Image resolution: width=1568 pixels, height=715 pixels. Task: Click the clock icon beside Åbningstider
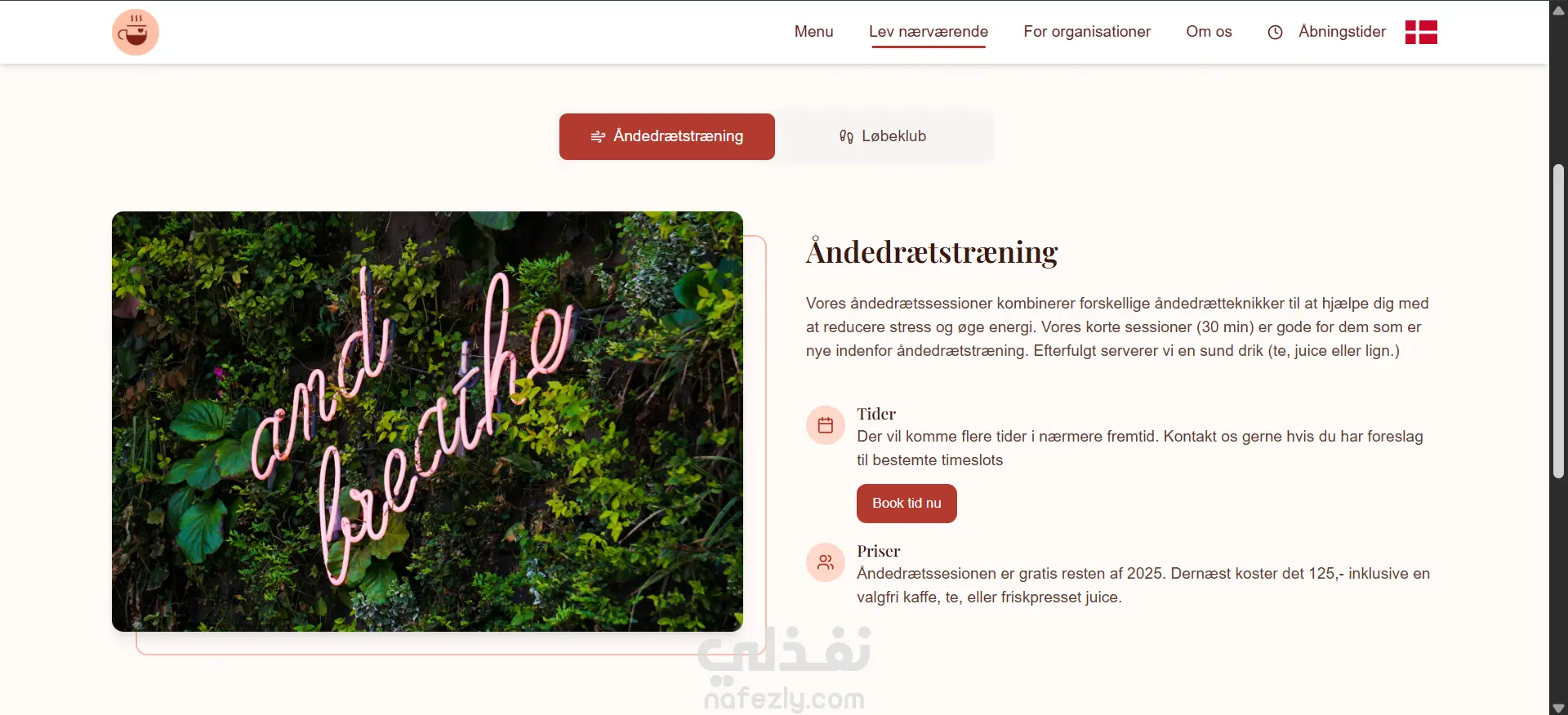coord(1275,33)
